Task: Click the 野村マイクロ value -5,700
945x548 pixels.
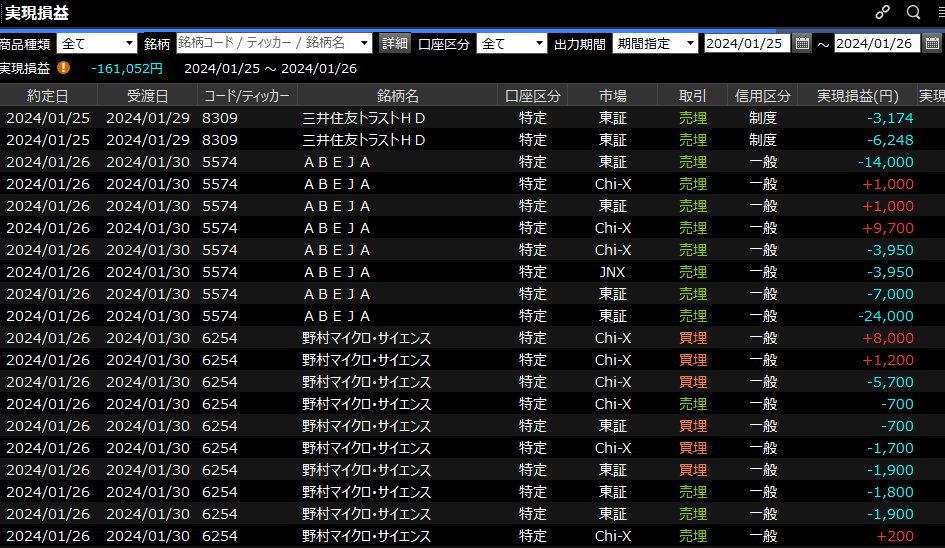Action: tap(890, 382)
